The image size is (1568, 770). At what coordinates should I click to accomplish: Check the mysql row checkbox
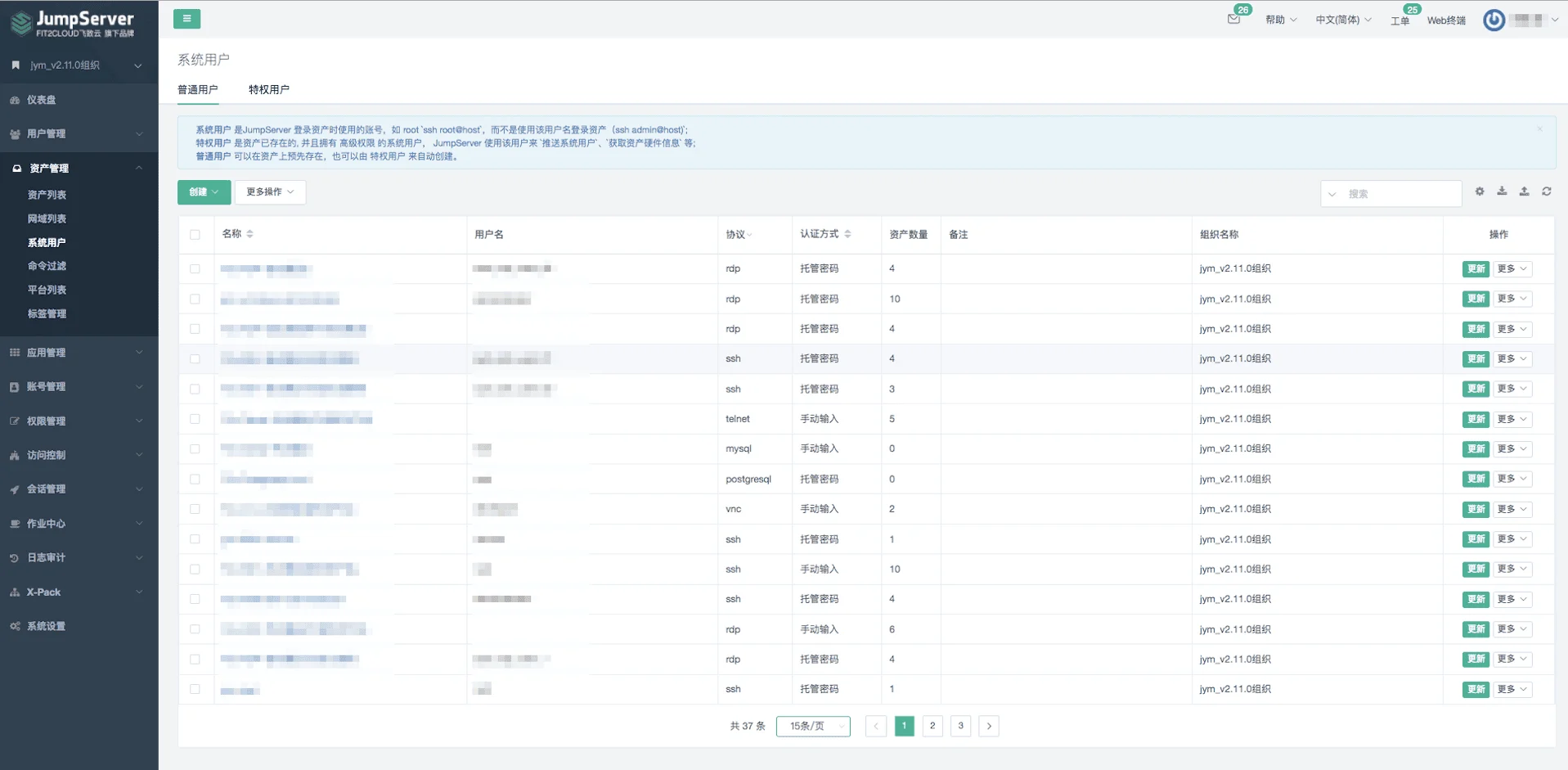195,449
